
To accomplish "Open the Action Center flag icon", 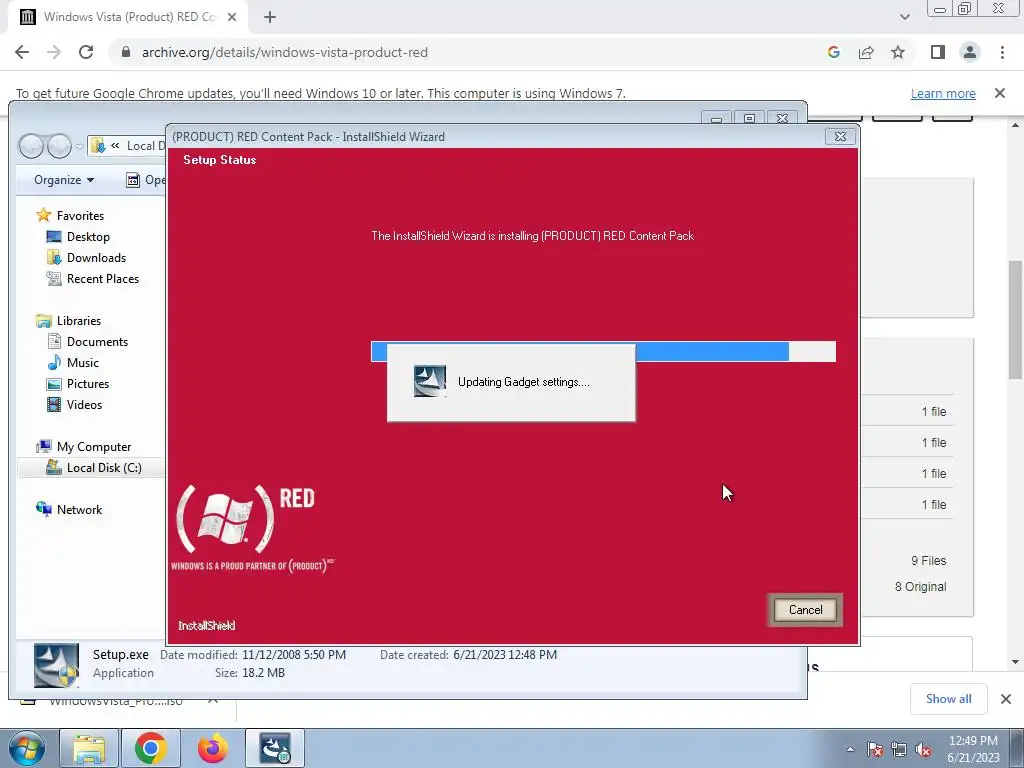I will (x=875, y=749).
